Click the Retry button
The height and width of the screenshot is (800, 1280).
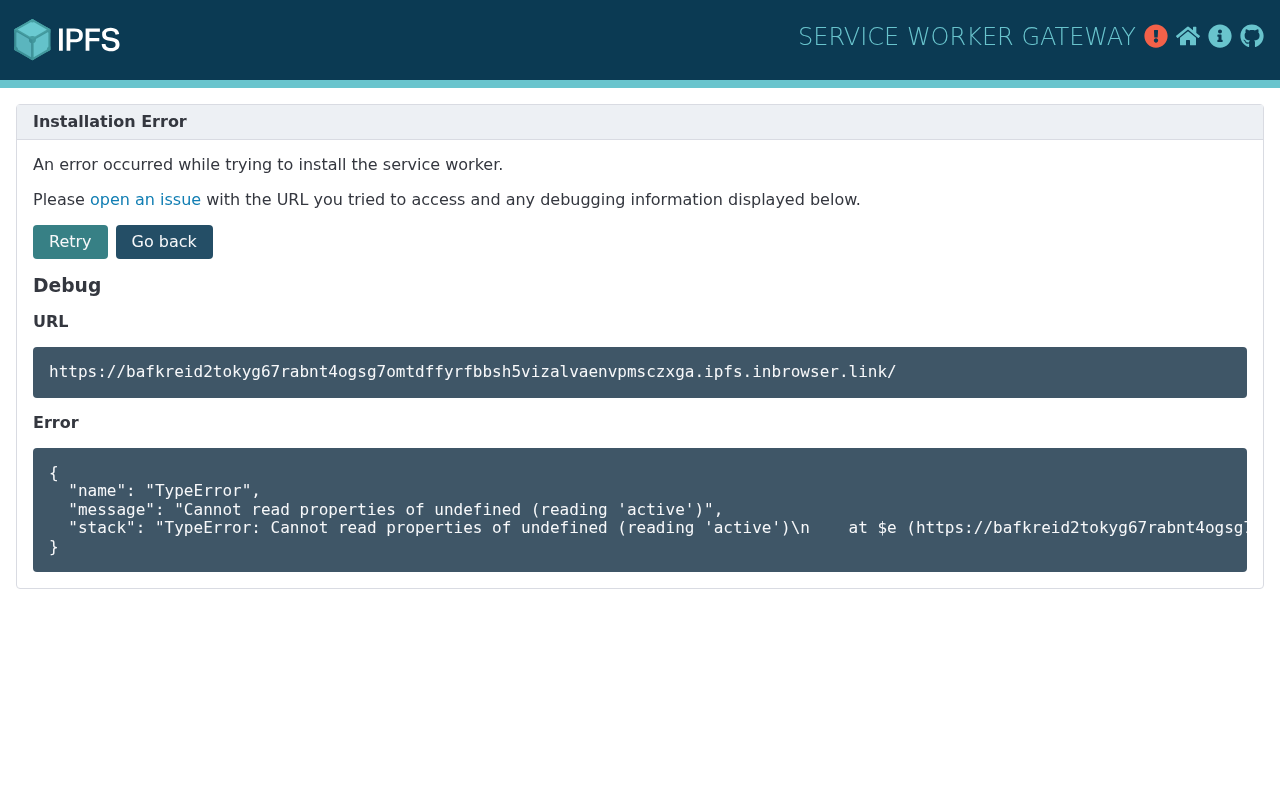[70, 242]
